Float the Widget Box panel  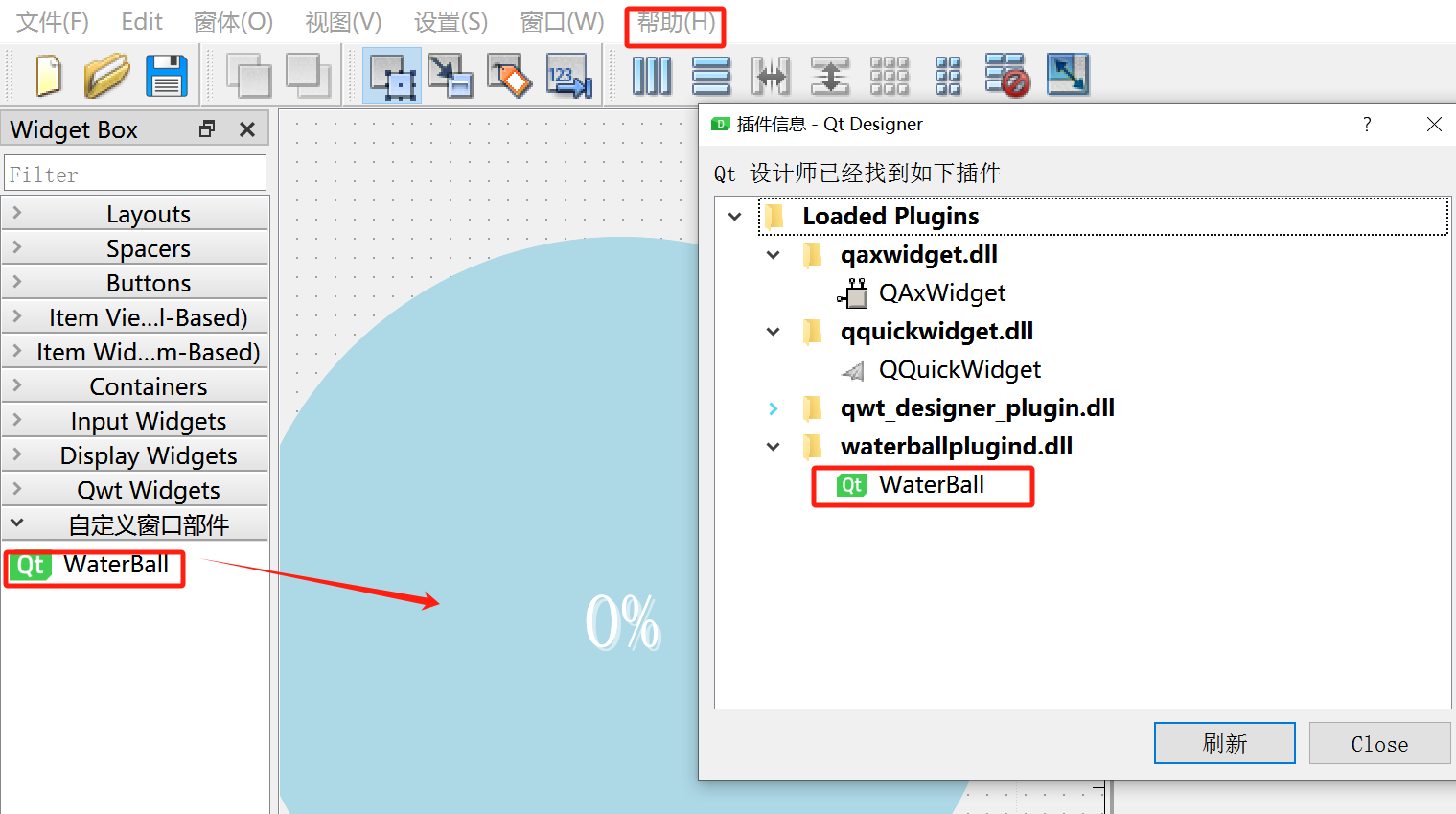207,128
